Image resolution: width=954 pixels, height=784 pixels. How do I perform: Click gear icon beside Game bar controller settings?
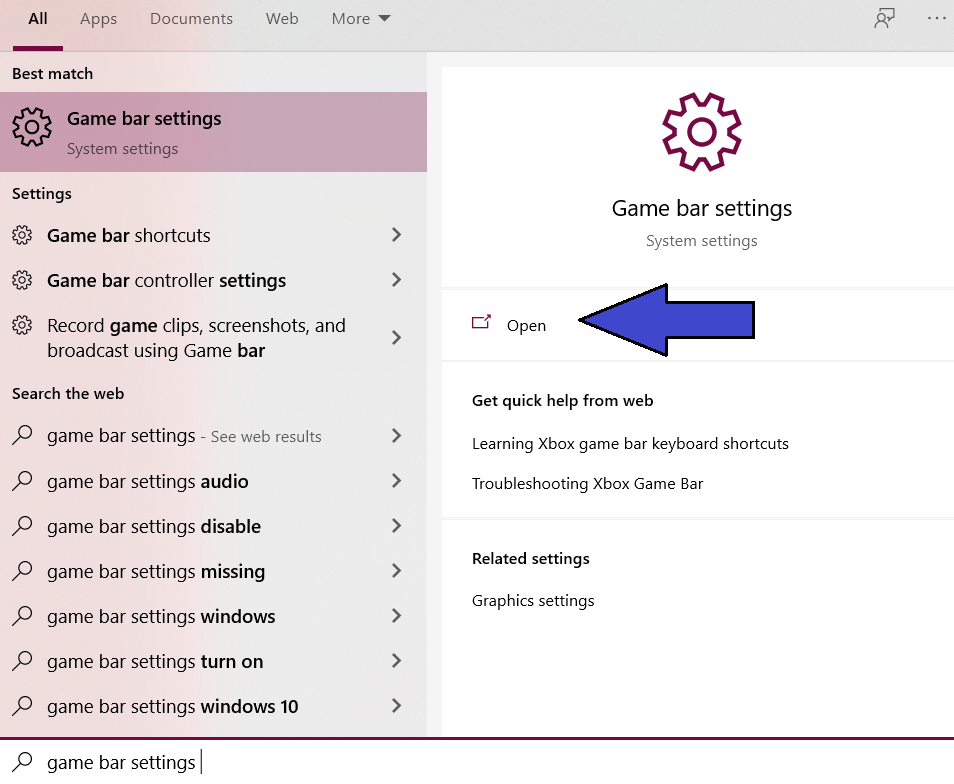click(22, 280)
